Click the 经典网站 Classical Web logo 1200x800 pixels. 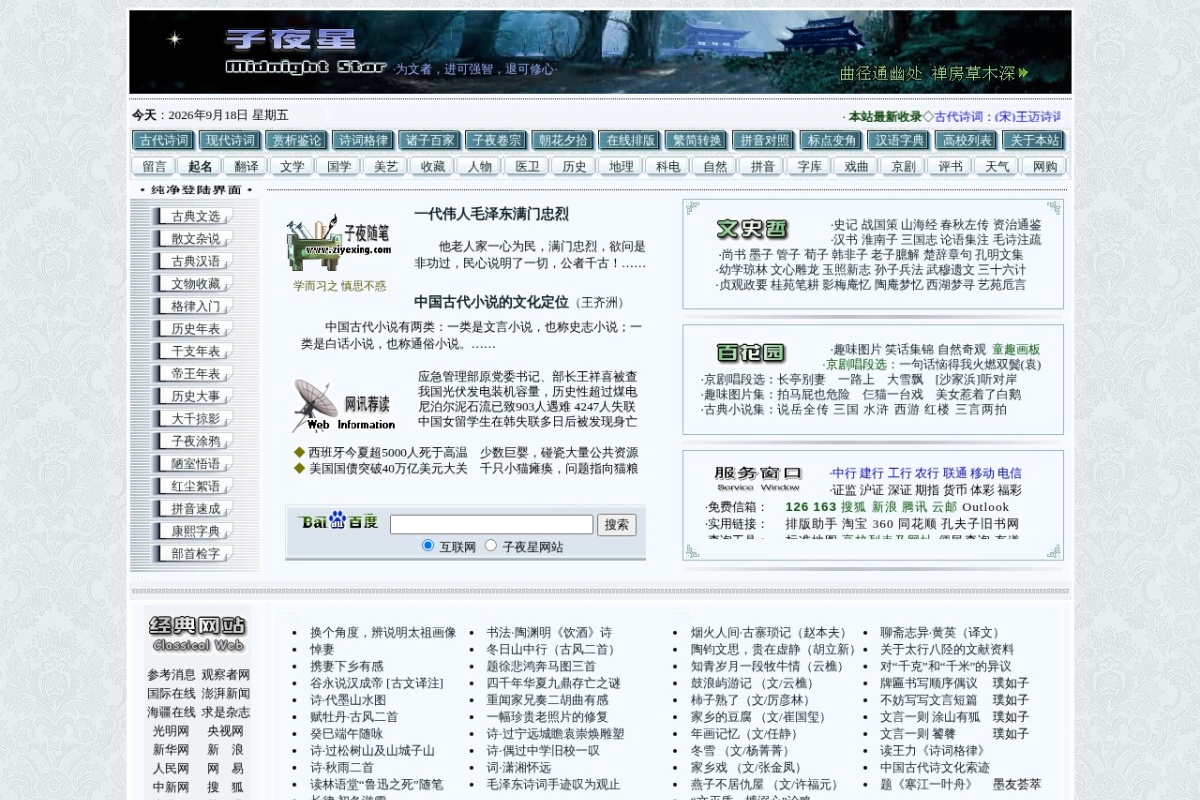(197, 633)
